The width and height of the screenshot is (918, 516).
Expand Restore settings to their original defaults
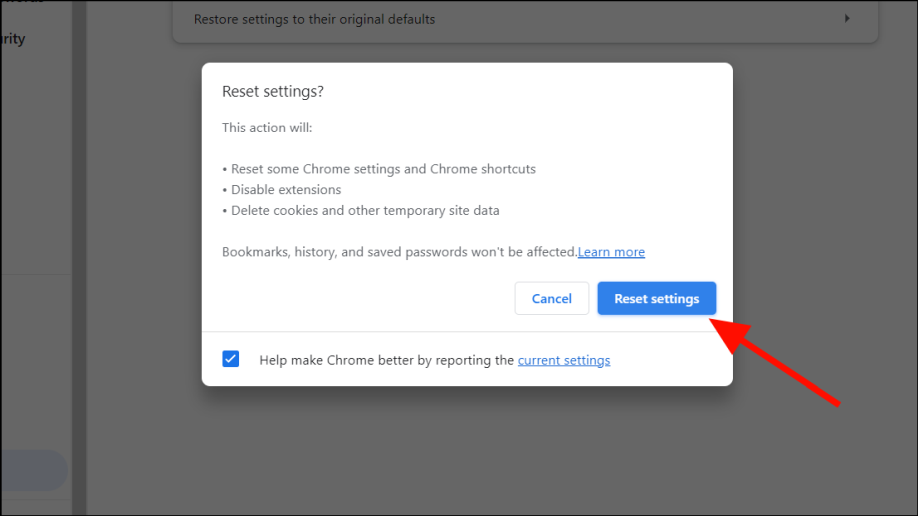pyautogui.click(x=525, y=19)
